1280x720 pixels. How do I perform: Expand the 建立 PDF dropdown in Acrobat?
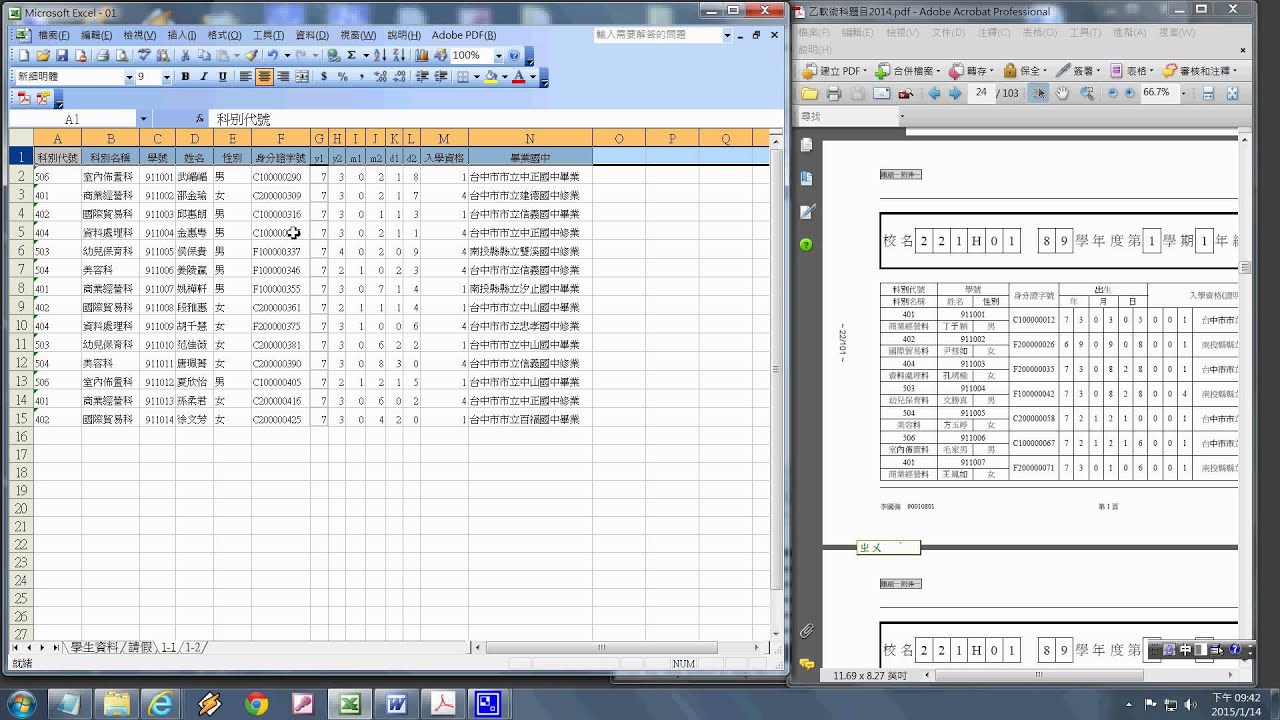coord(865,71)
